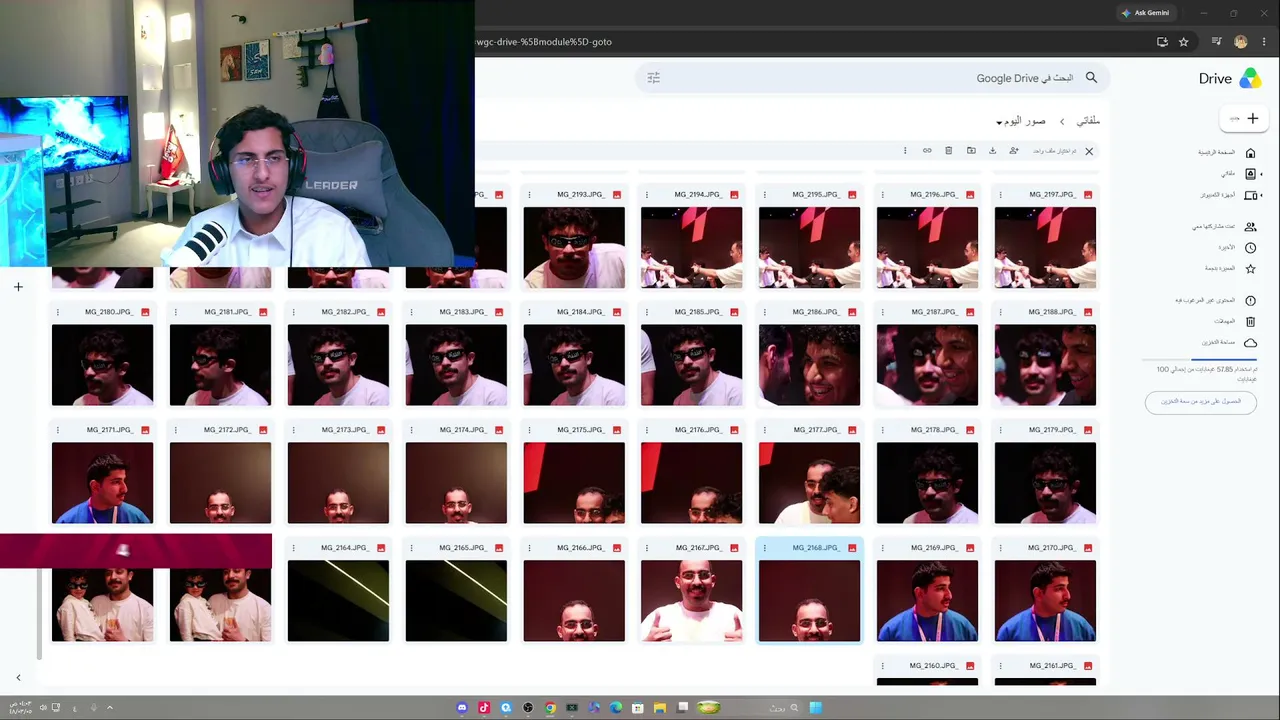Image resolution: width=1280 pixels, height=720 pixels.
Task: Copy link to the selected file
Action: coord(927,151)
